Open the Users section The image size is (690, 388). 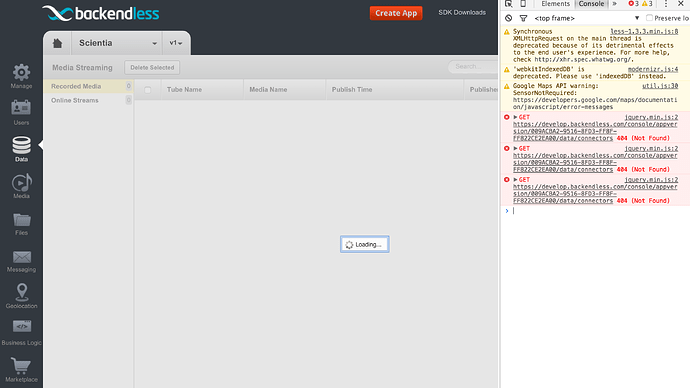tap(21, 113)
